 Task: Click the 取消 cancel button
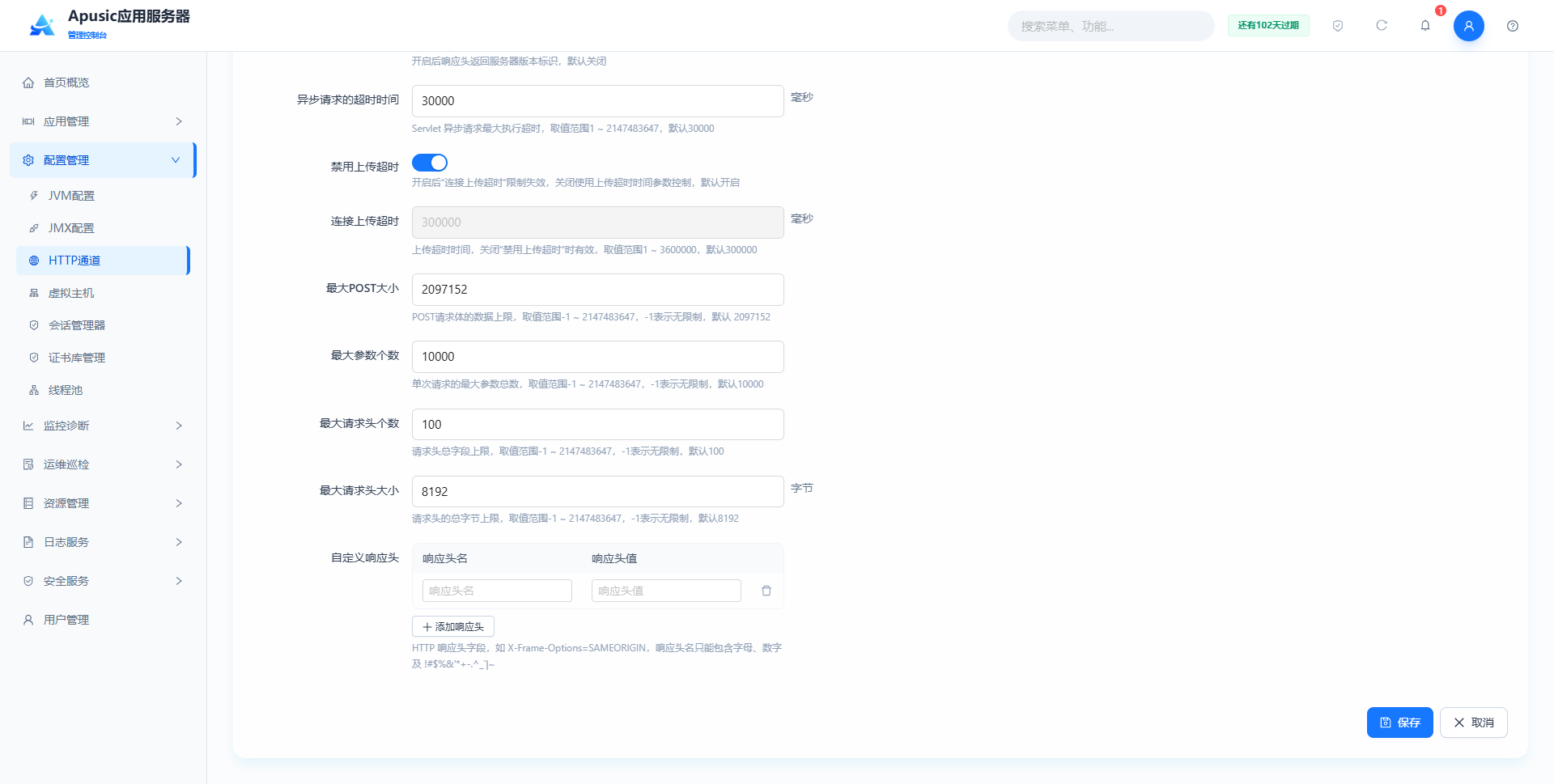1473,723
